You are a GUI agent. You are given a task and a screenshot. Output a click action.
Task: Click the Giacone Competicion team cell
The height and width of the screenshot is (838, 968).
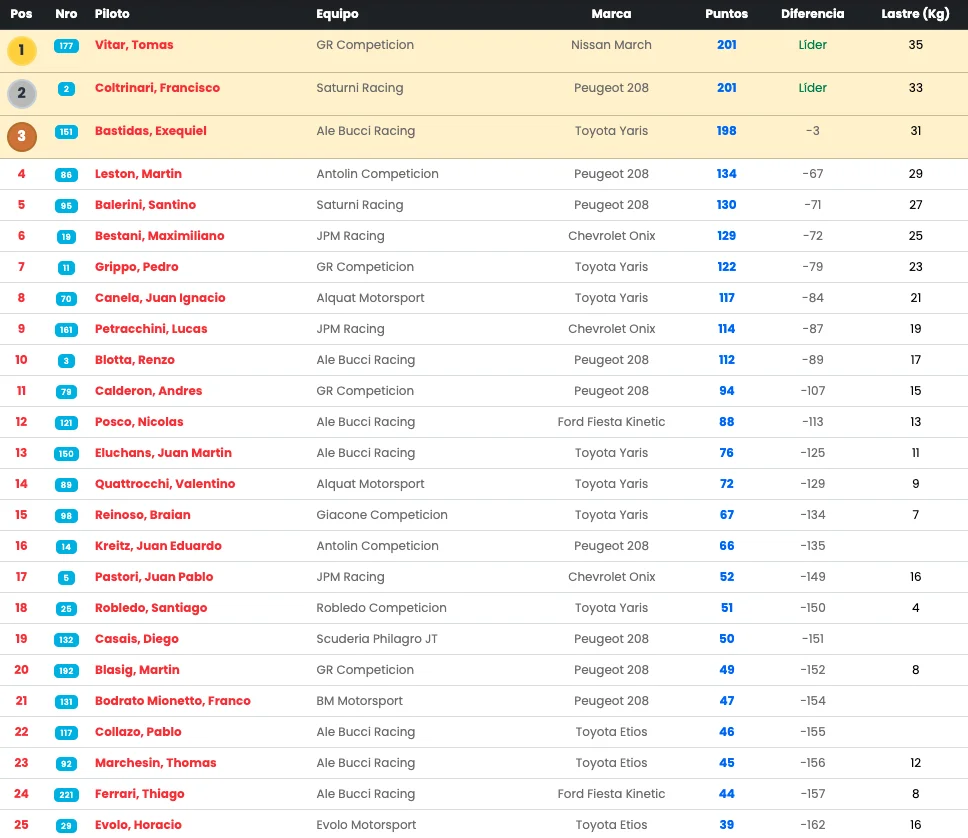pyautogui.click(x=382, y=514)
